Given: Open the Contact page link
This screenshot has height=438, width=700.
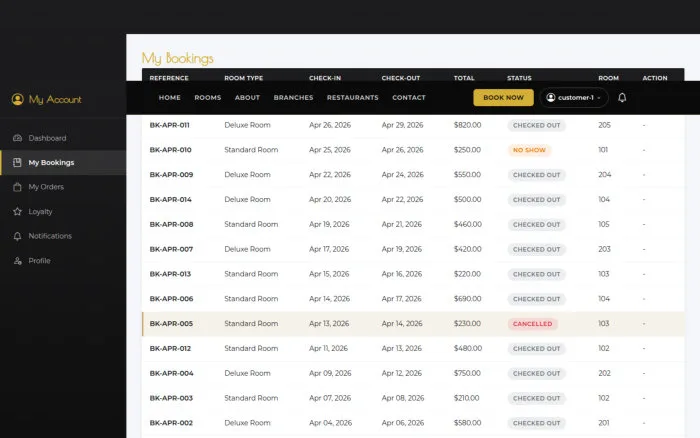Looking at the screenshot, I should point(409,97).
